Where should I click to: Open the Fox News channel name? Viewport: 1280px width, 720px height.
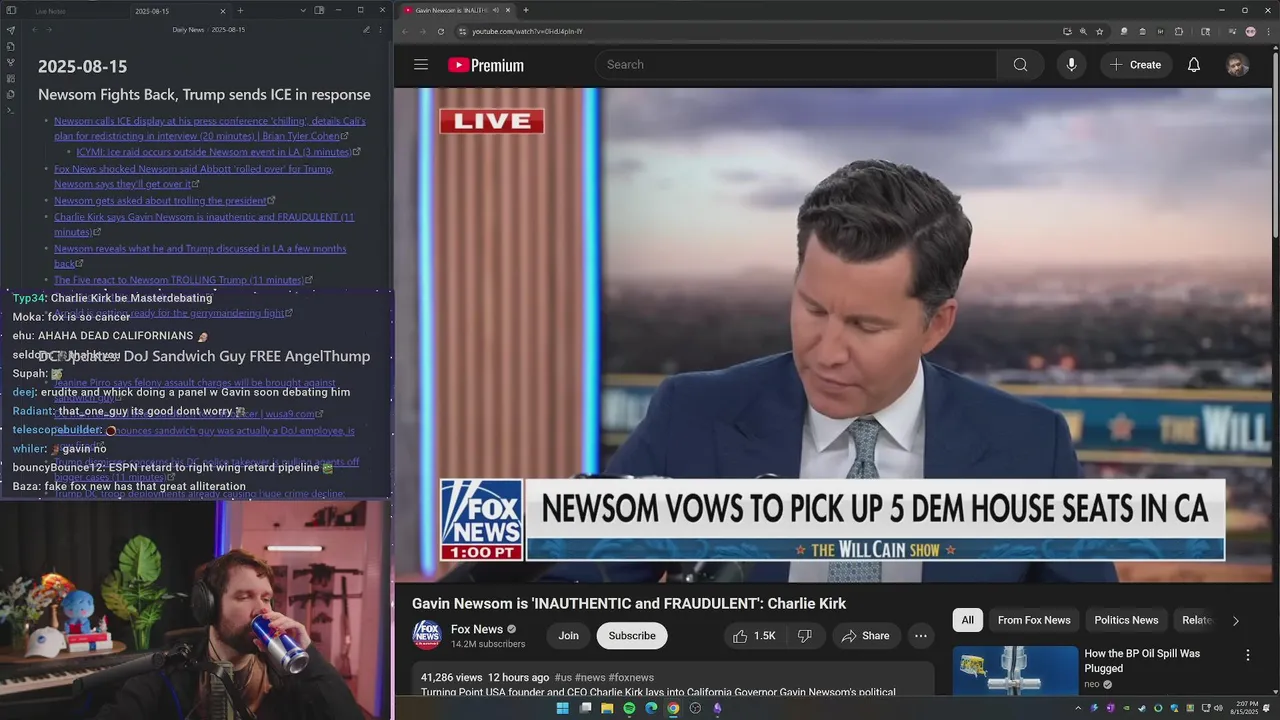click(x=477, y=629)
